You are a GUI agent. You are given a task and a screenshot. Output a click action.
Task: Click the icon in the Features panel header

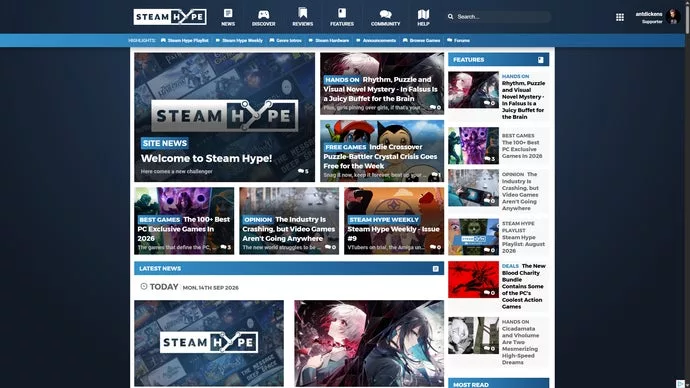click(540, 60)
